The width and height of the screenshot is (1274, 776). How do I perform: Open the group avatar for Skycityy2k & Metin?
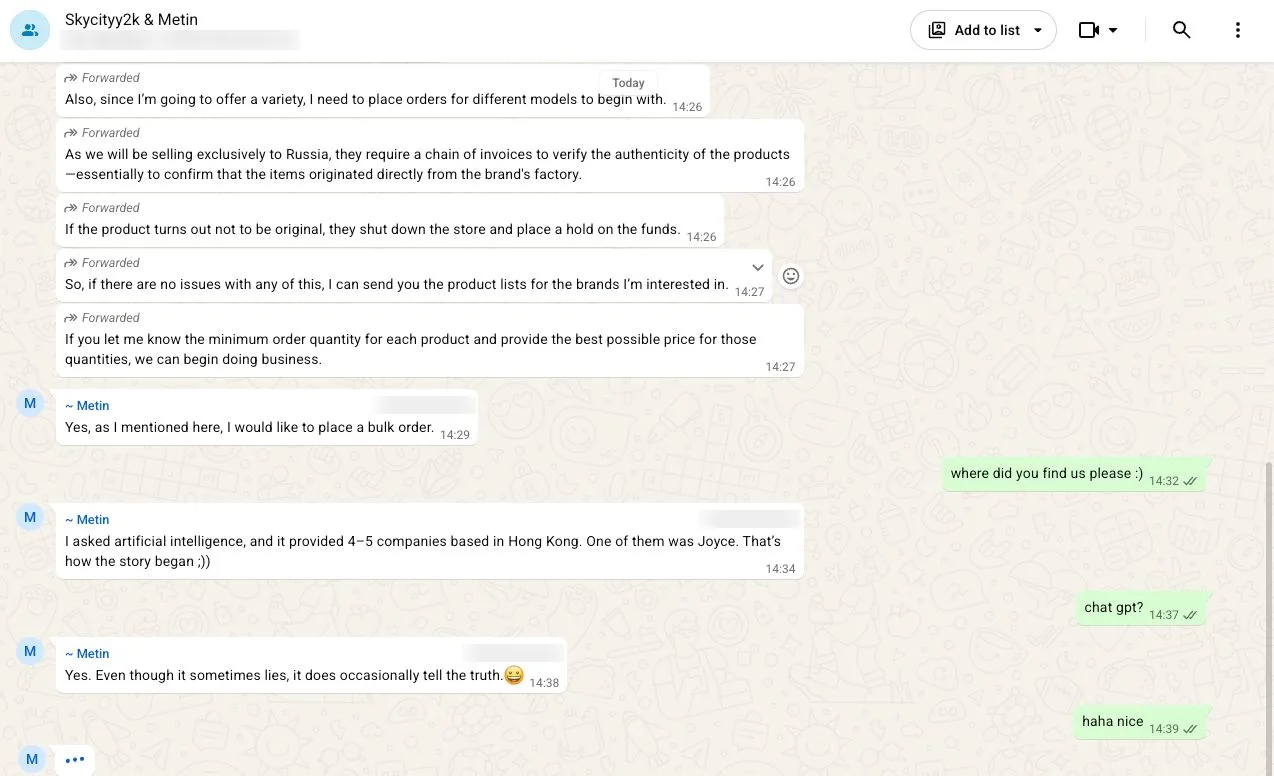tap(30, 30)
